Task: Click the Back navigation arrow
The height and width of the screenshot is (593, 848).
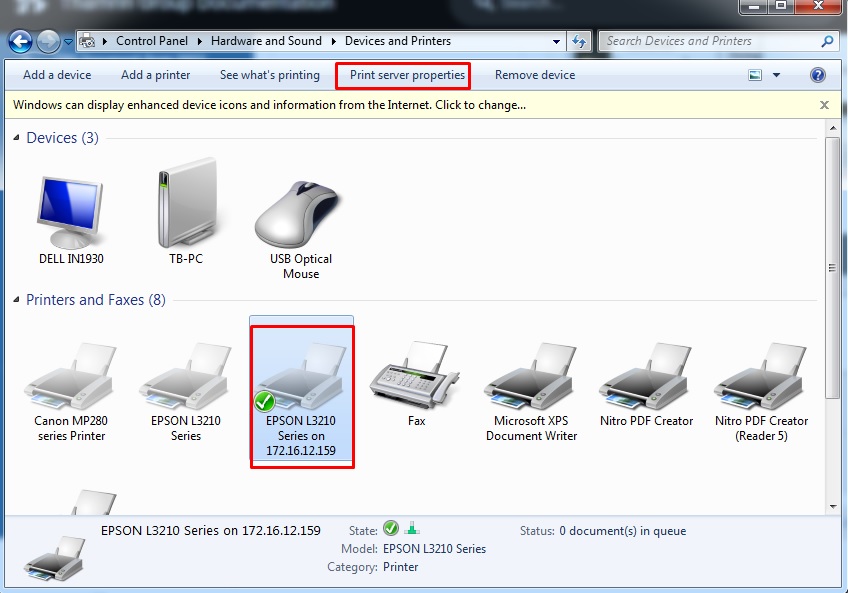Action: (20, 41)
